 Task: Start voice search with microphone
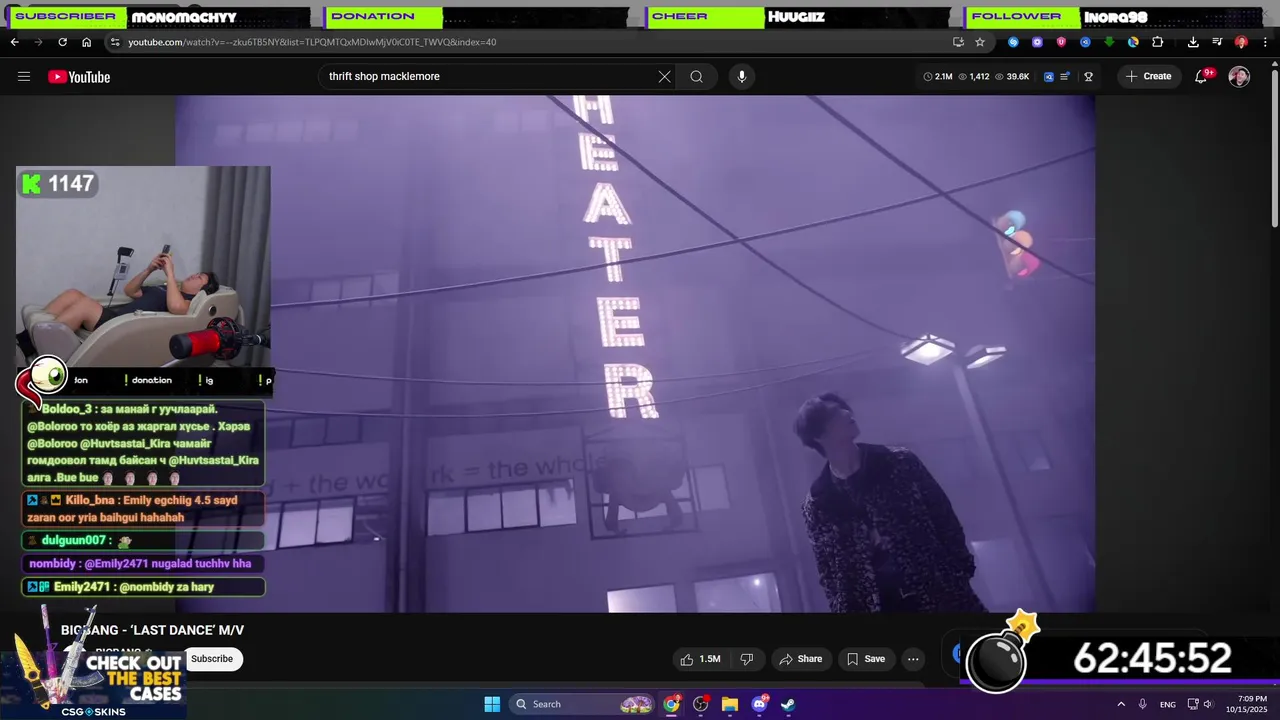pyautogui.click(x=741, y=77)
